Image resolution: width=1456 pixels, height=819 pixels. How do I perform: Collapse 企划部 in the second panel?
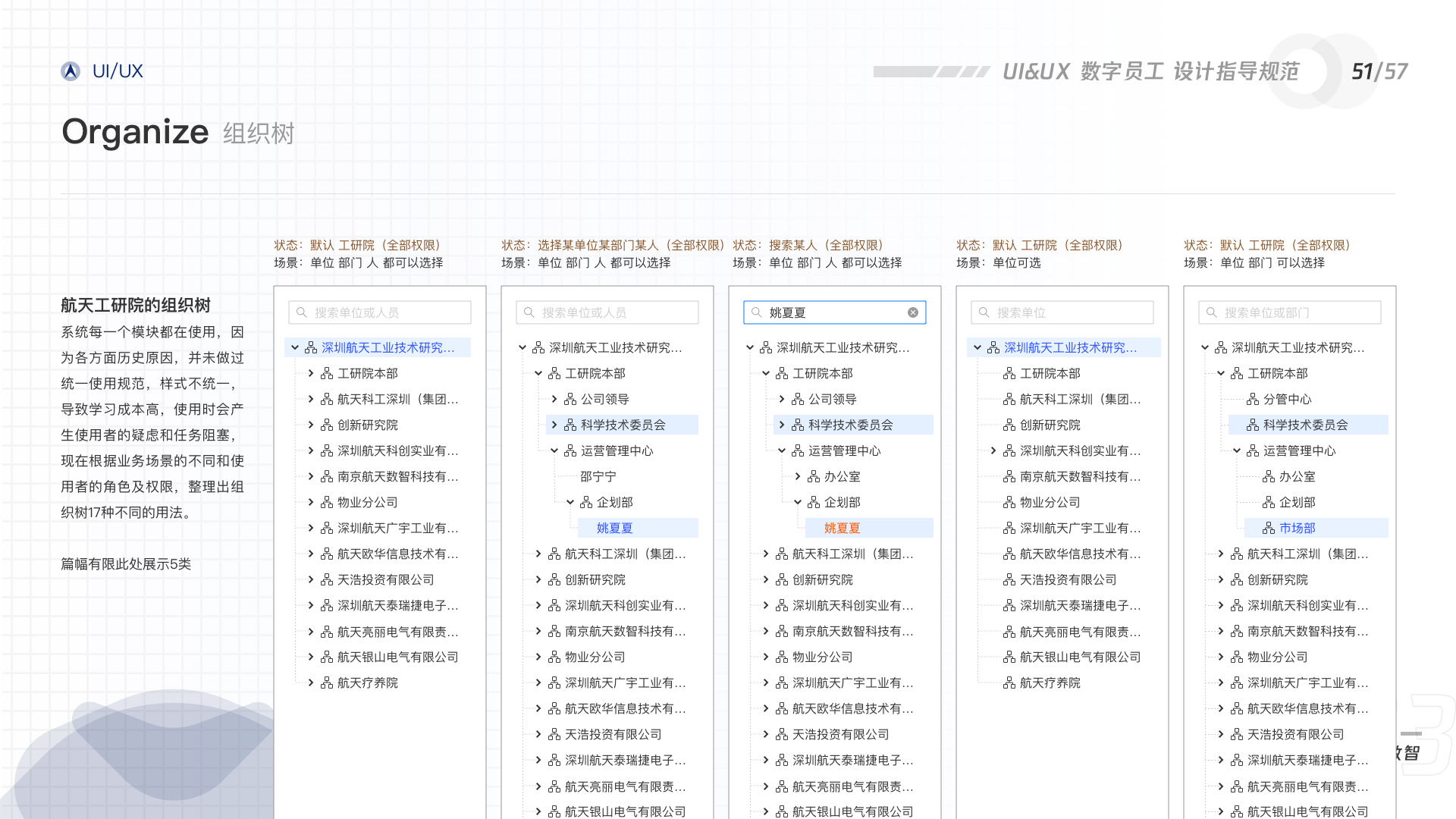coord(570,502)
